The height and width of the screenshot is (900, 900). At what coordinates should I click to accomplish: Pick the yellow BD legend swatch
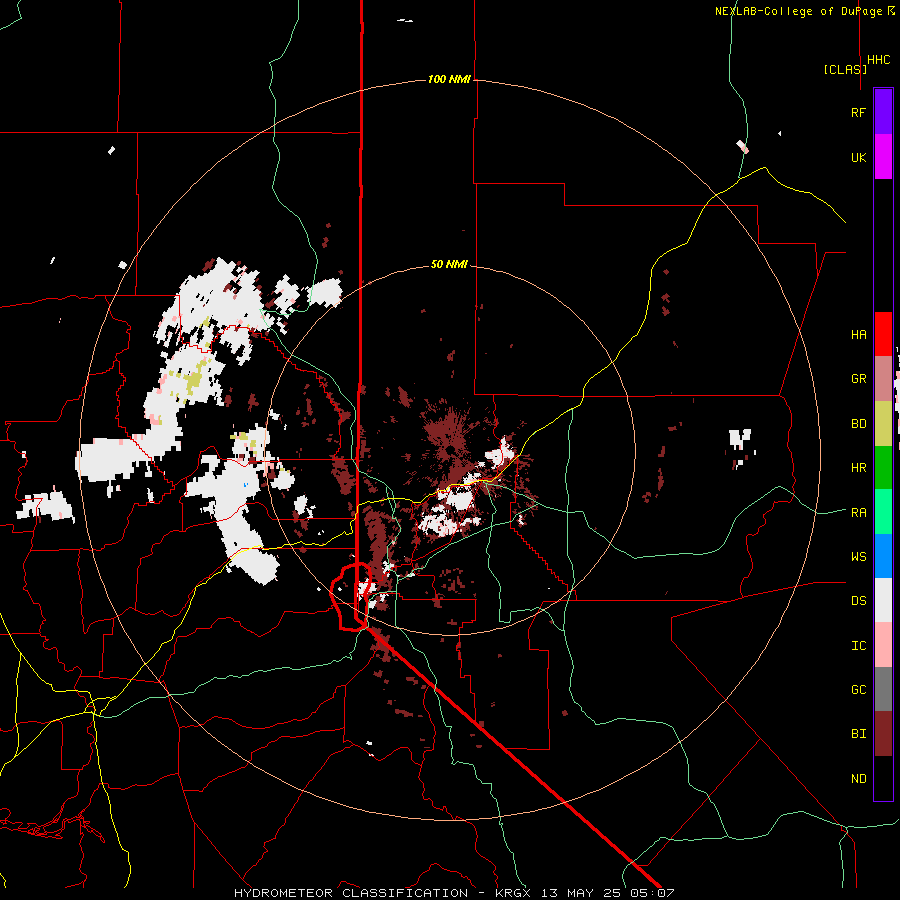click(883, 424)
